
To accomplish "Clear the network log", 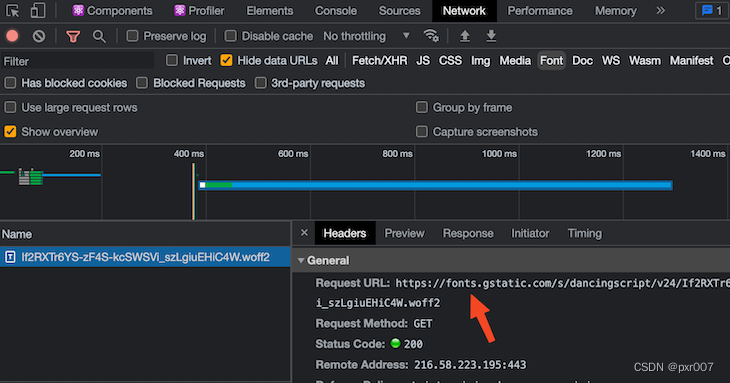I will [39, 36].
